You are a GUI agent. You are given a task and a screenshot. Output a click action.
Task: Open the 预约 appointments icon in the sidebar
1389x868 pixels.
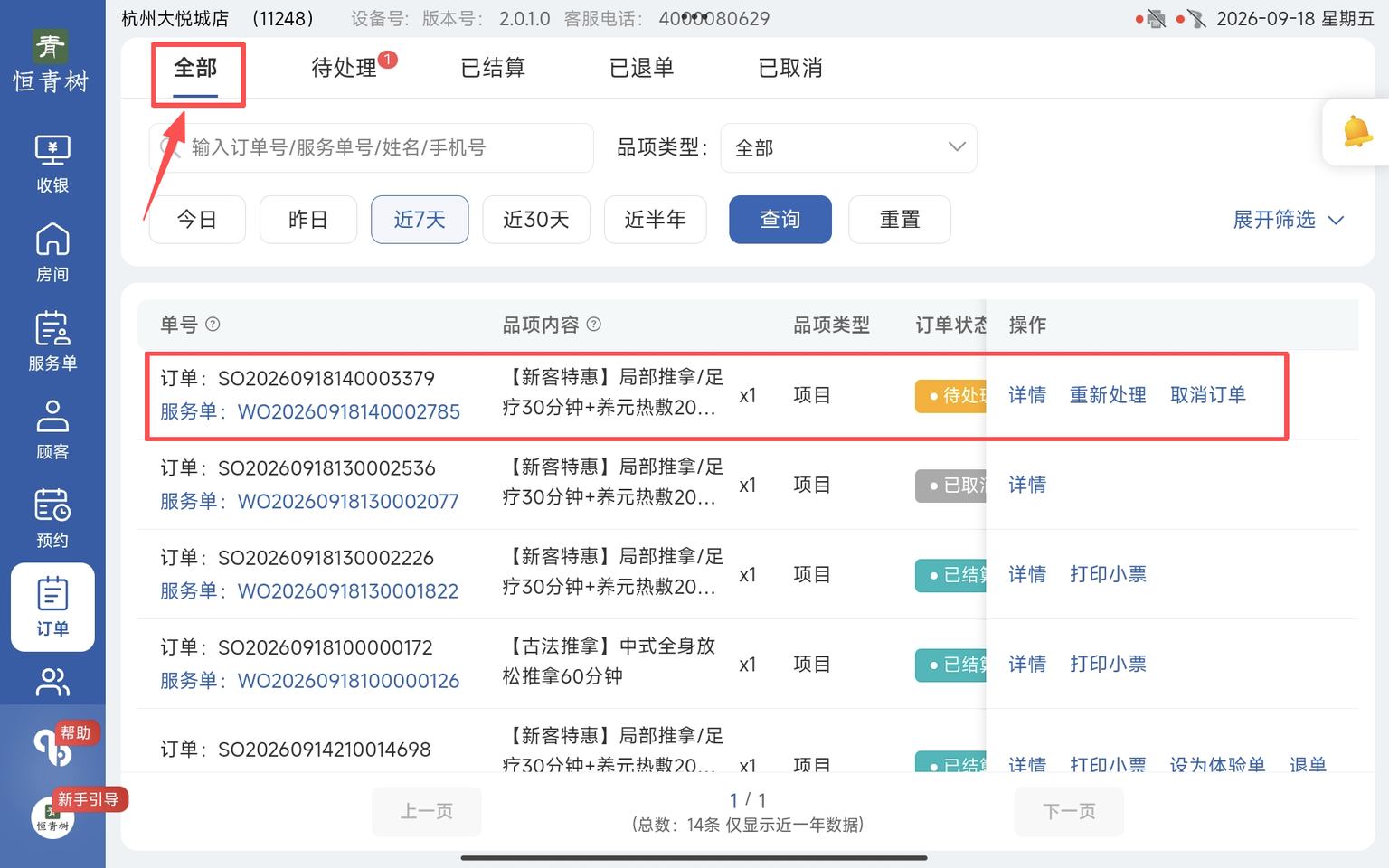click(x=52, y=518)
